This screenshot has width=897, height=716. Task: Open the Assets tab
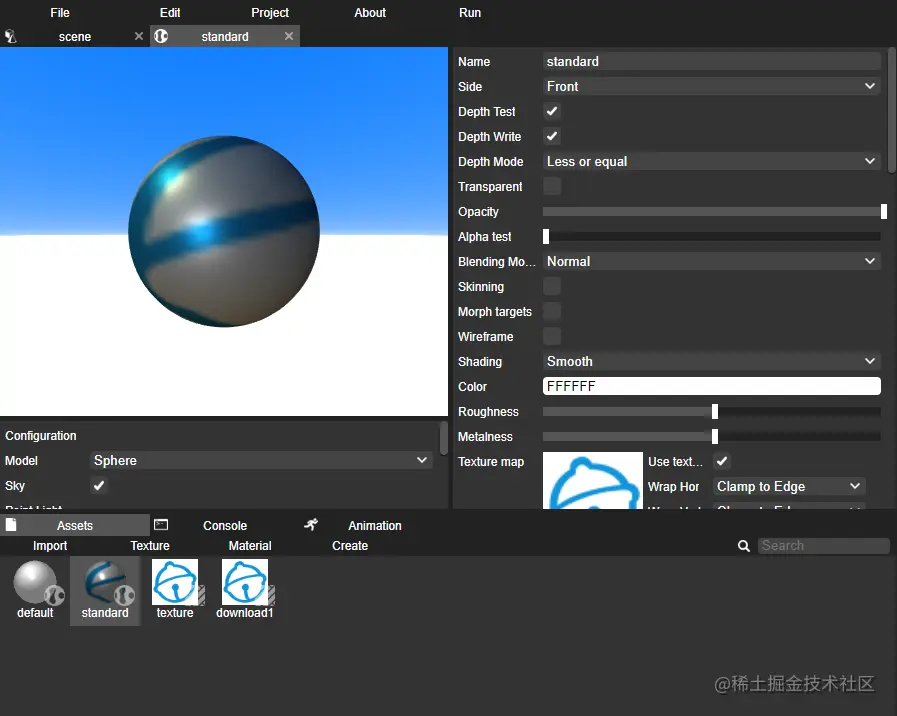pyautogui.click(x=75, y=525)
